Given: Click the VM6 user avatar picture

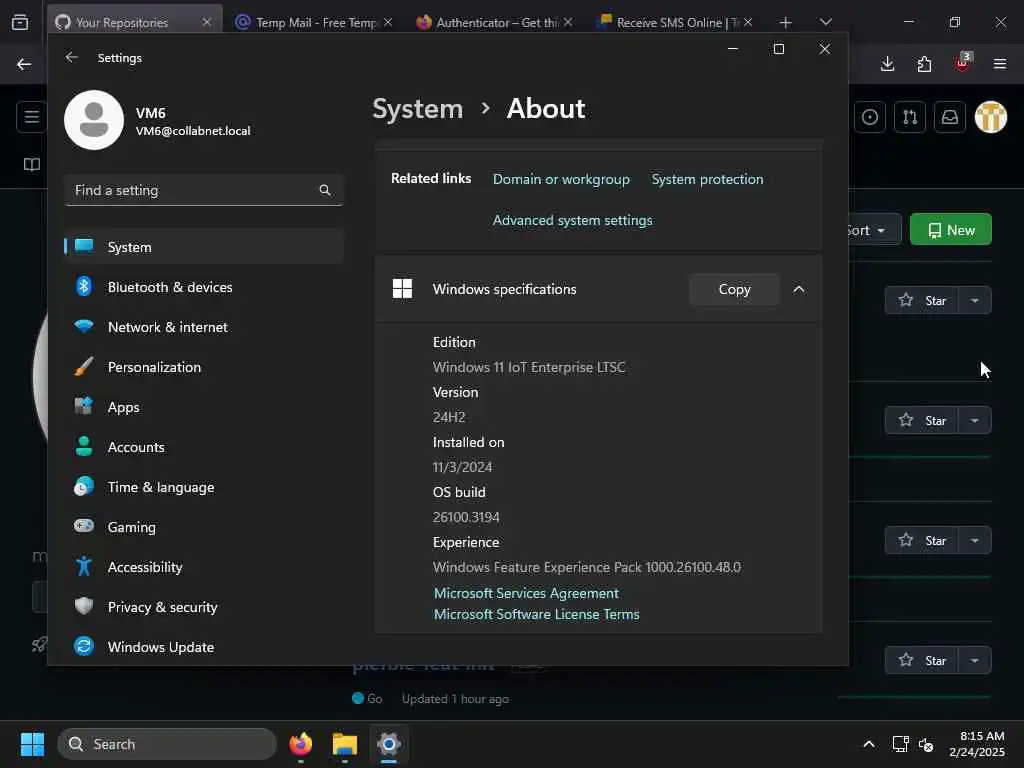Looking at the screenshot, I should tap(94, 120).
